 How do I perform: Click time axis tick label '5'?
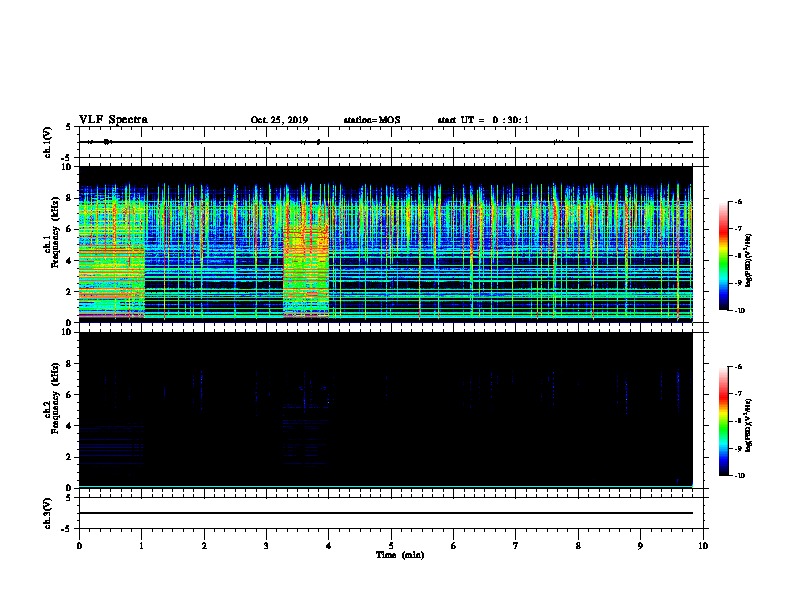(391, 546)
